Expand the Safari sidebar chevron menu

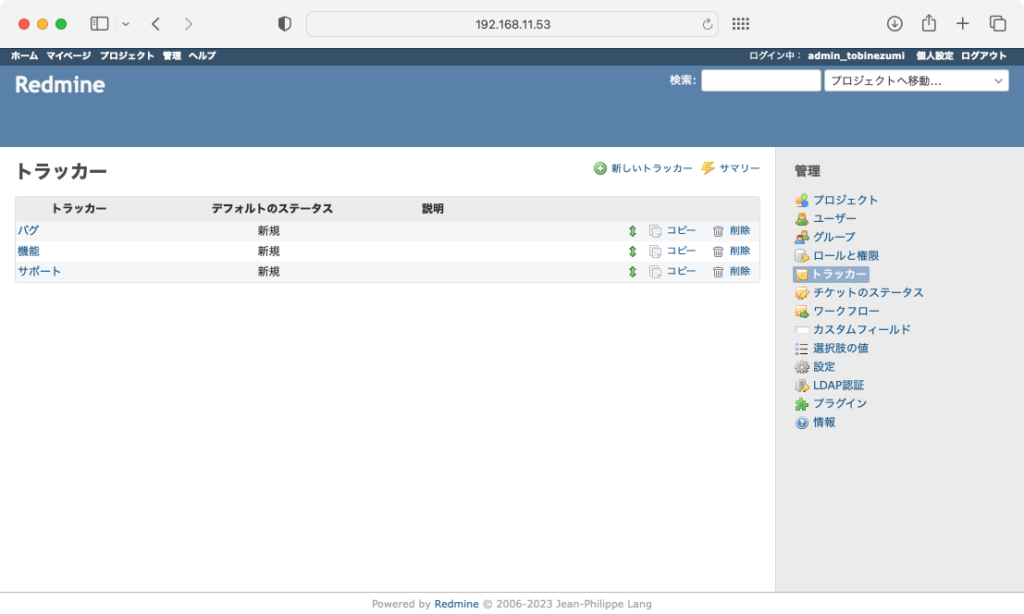coord(125,24)
